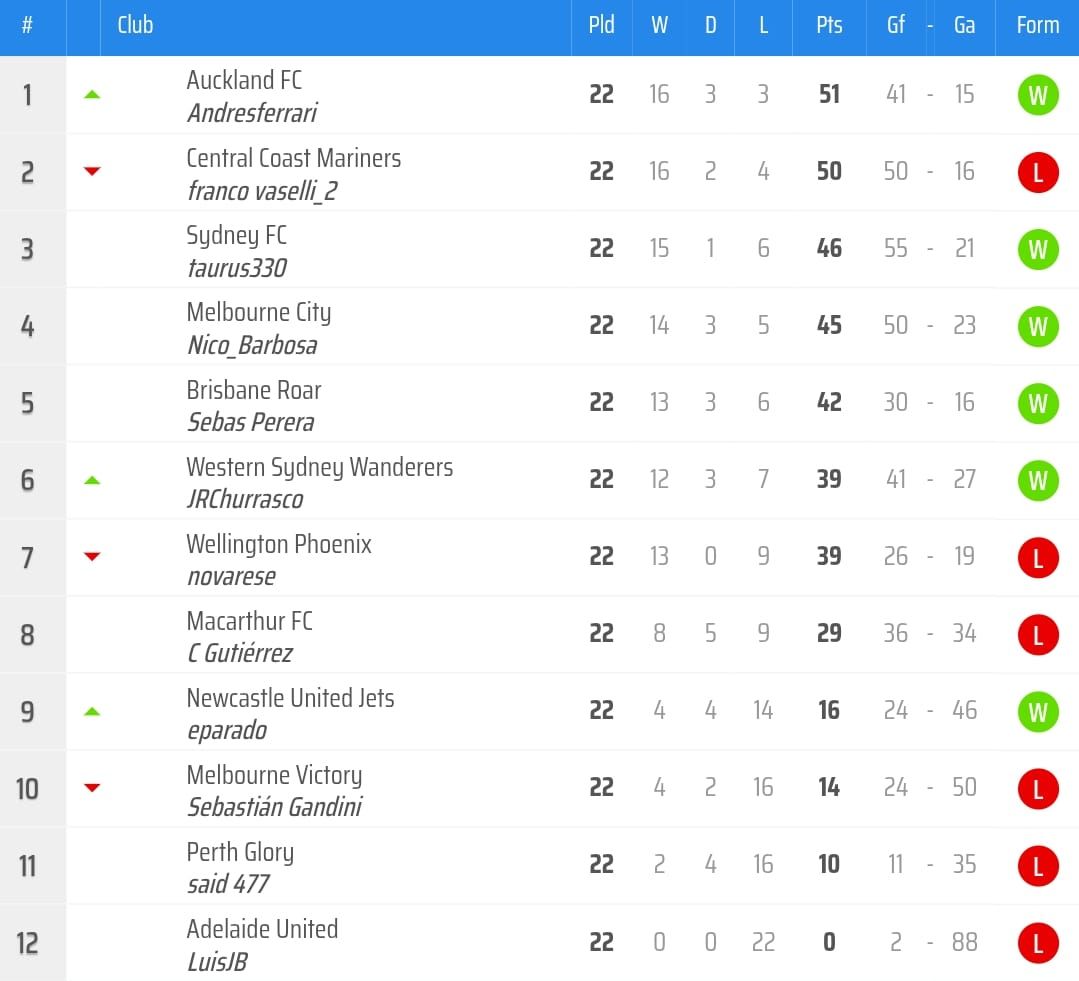Click the green up arrow beside Auckland FC
Viewport: 1079px width, 981px height.
(x=92, y=95)
